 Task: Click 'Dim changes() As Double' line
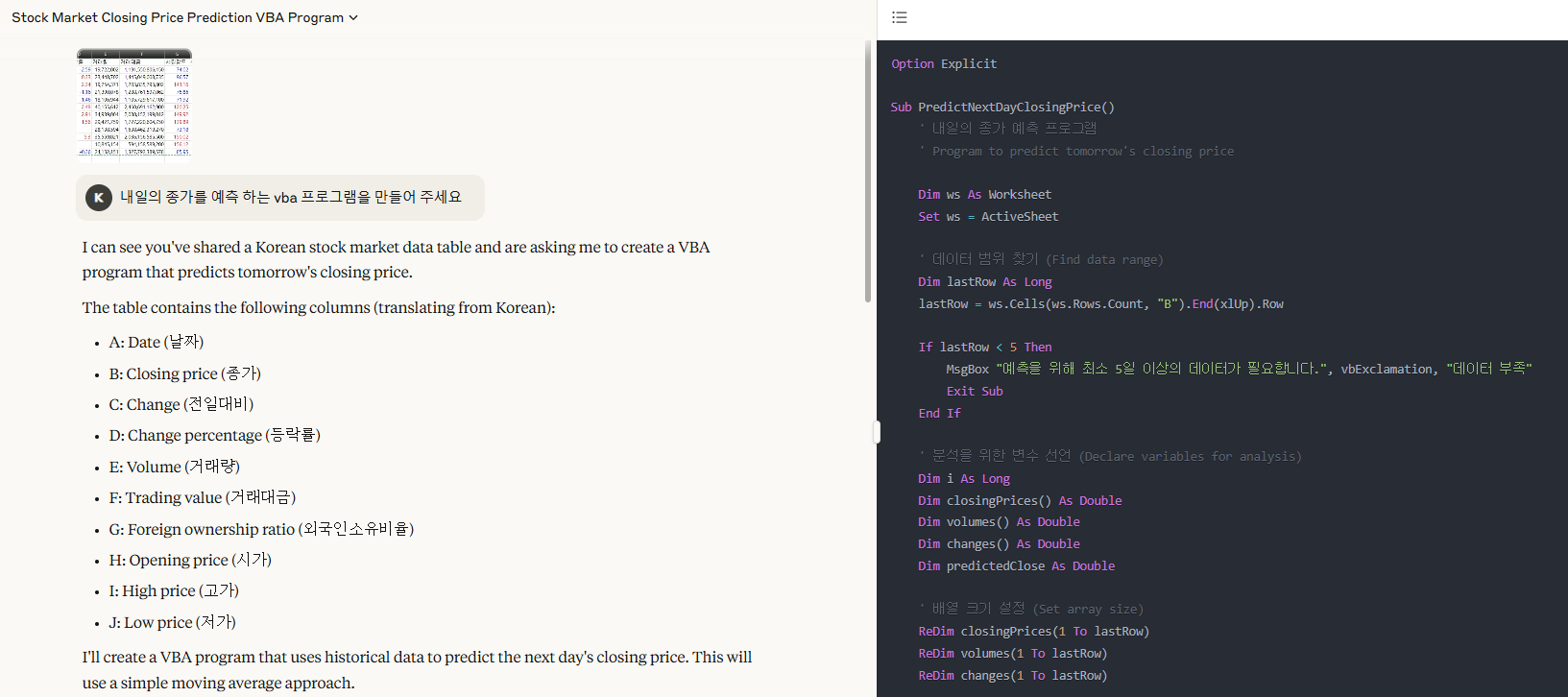[x=999, y=543]
